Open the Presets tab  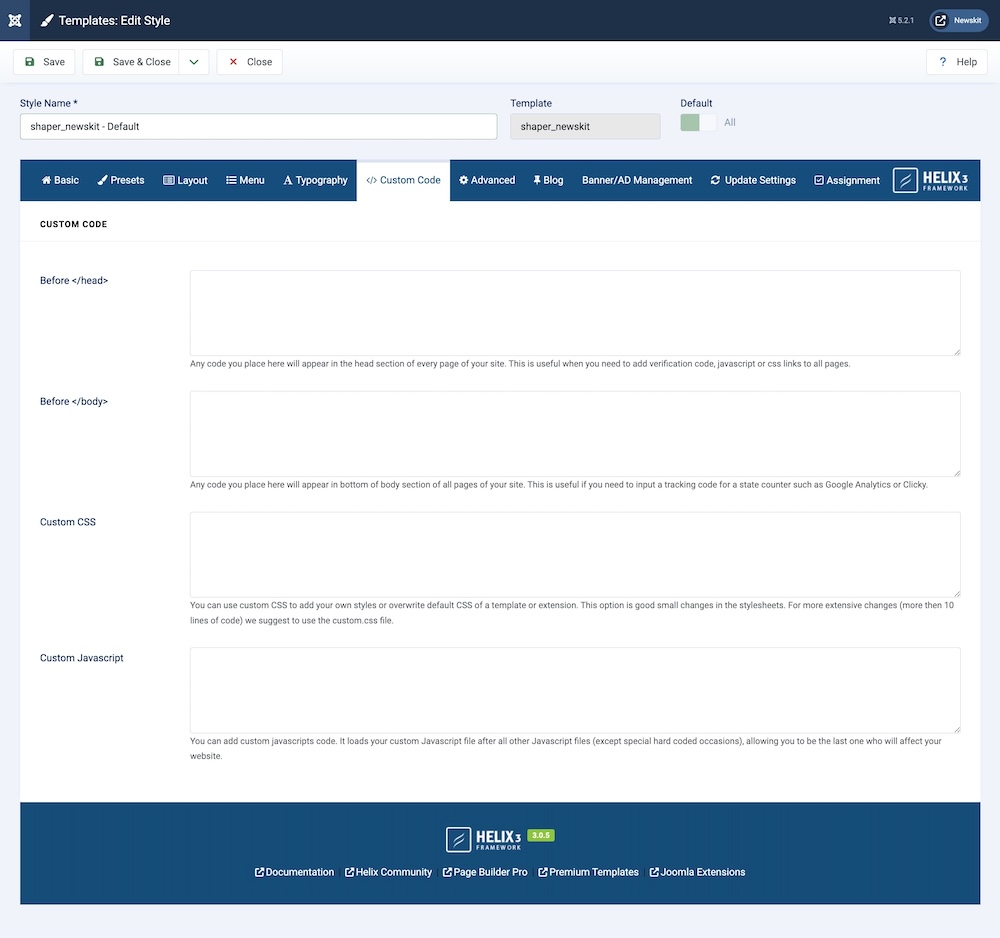coord(121,180)
